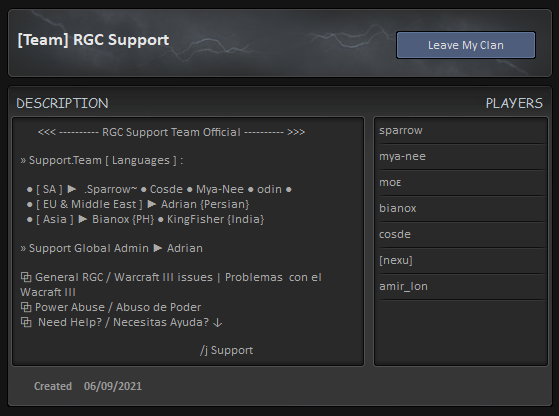The image size is (559, 416).
Task: Click the Support.Team [ Languages ] line
Action: tap(102, 160)
